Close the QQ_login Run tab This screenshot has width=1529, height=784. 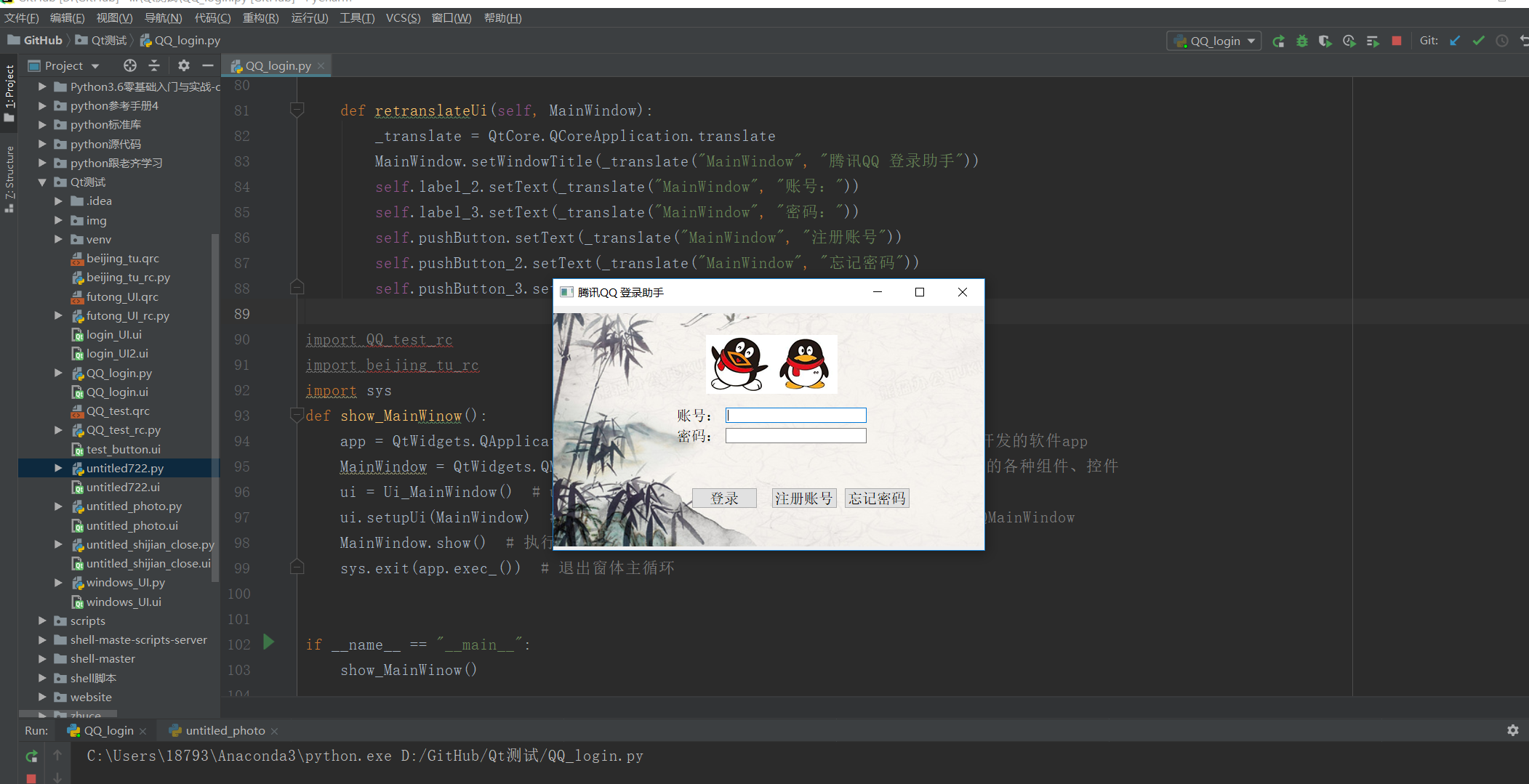tap(143, 731)
